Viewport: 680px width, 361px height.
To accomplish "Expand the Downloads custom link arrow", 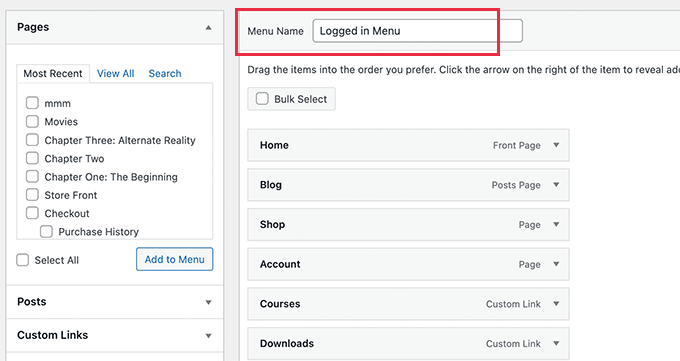I will coord(556,343).
